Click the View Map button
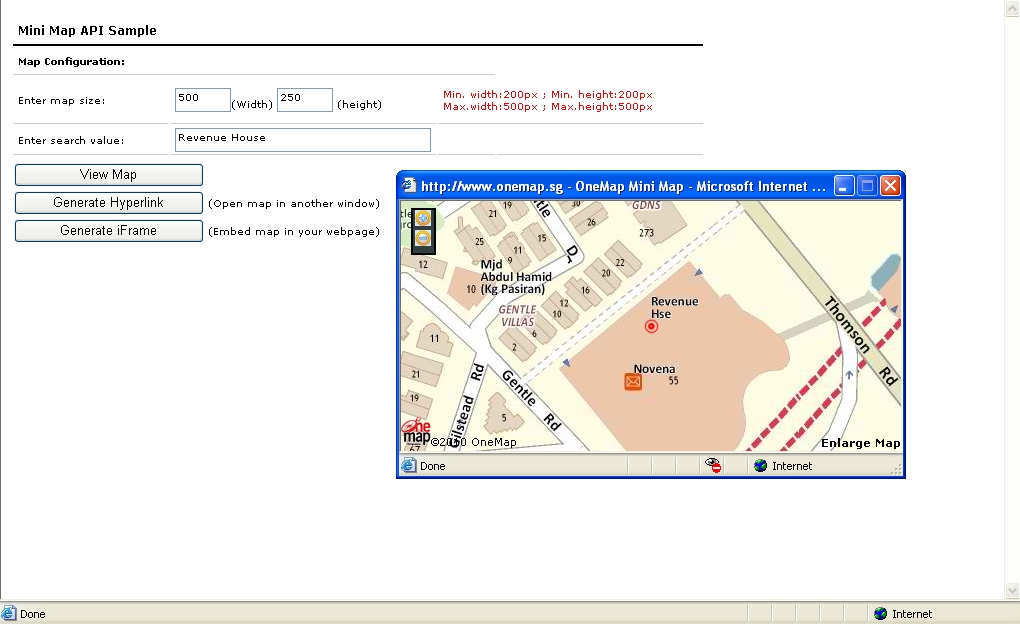This screenshot has width=1020, height=624. pos(109,174)
